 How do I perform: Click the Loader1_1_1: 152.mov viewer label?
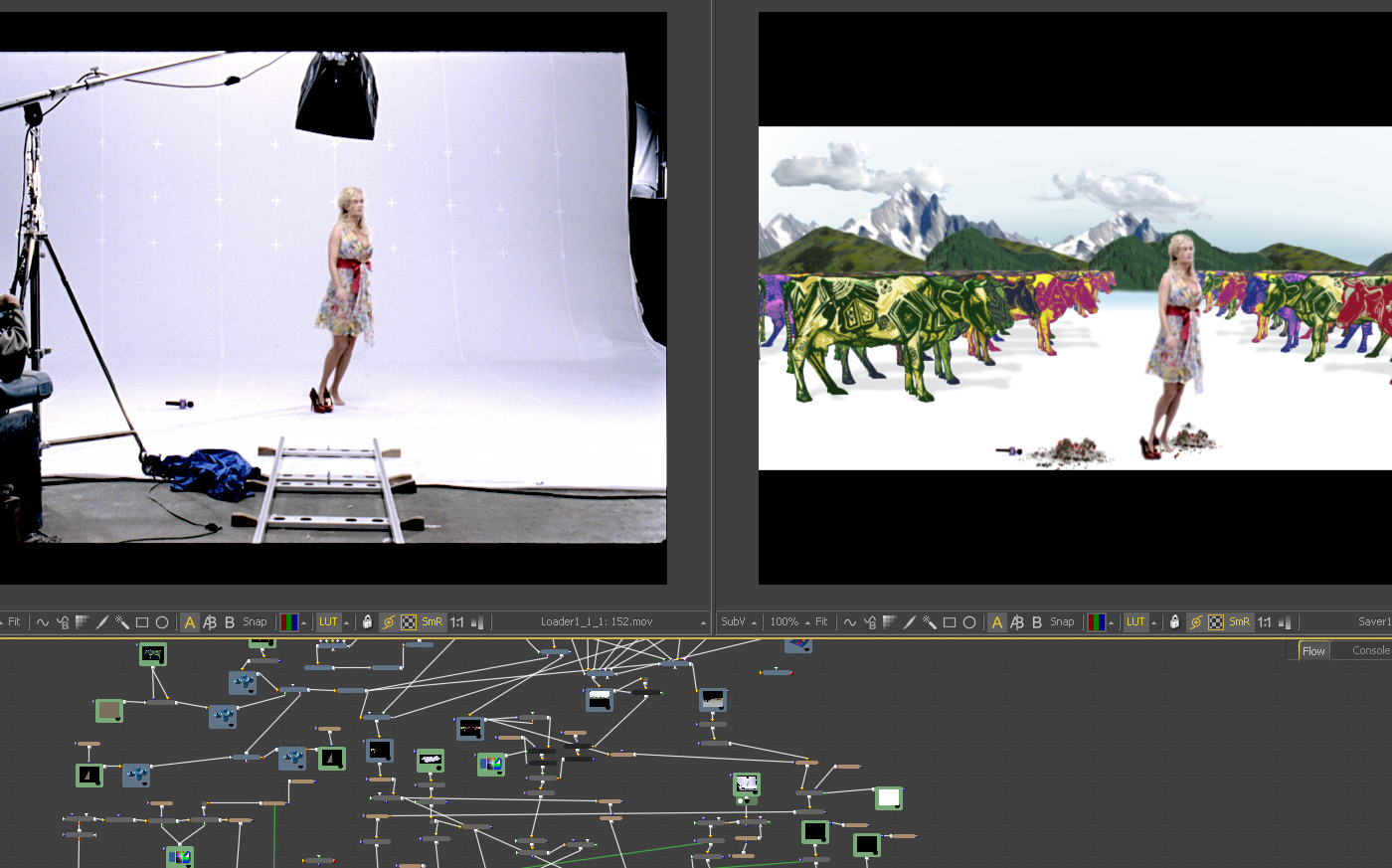tap(597, 622)
